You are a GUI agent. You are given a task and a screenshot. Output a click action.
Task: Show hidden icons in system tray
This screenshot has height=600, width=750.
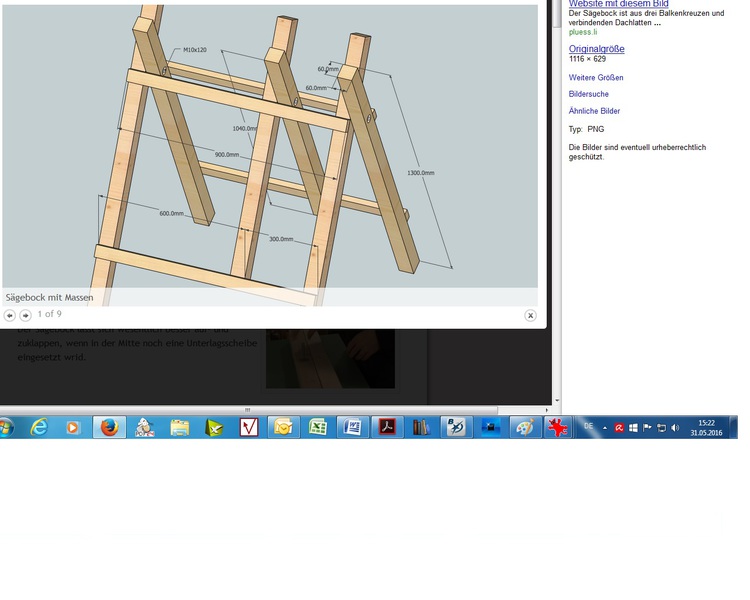pyautogui.click(x=606, y=427)
